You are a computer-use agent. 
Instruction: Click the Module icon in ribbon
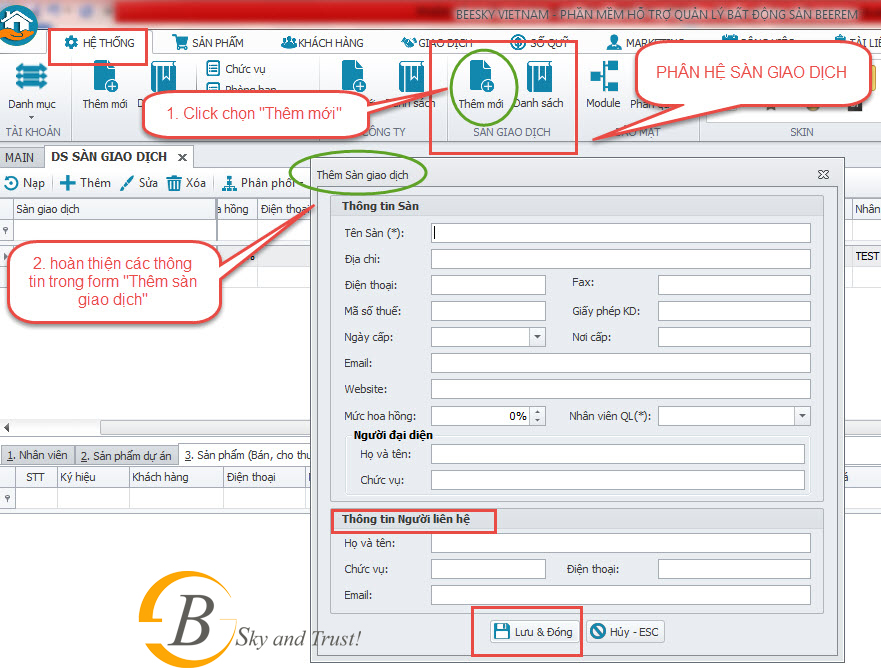coord(603,85)
